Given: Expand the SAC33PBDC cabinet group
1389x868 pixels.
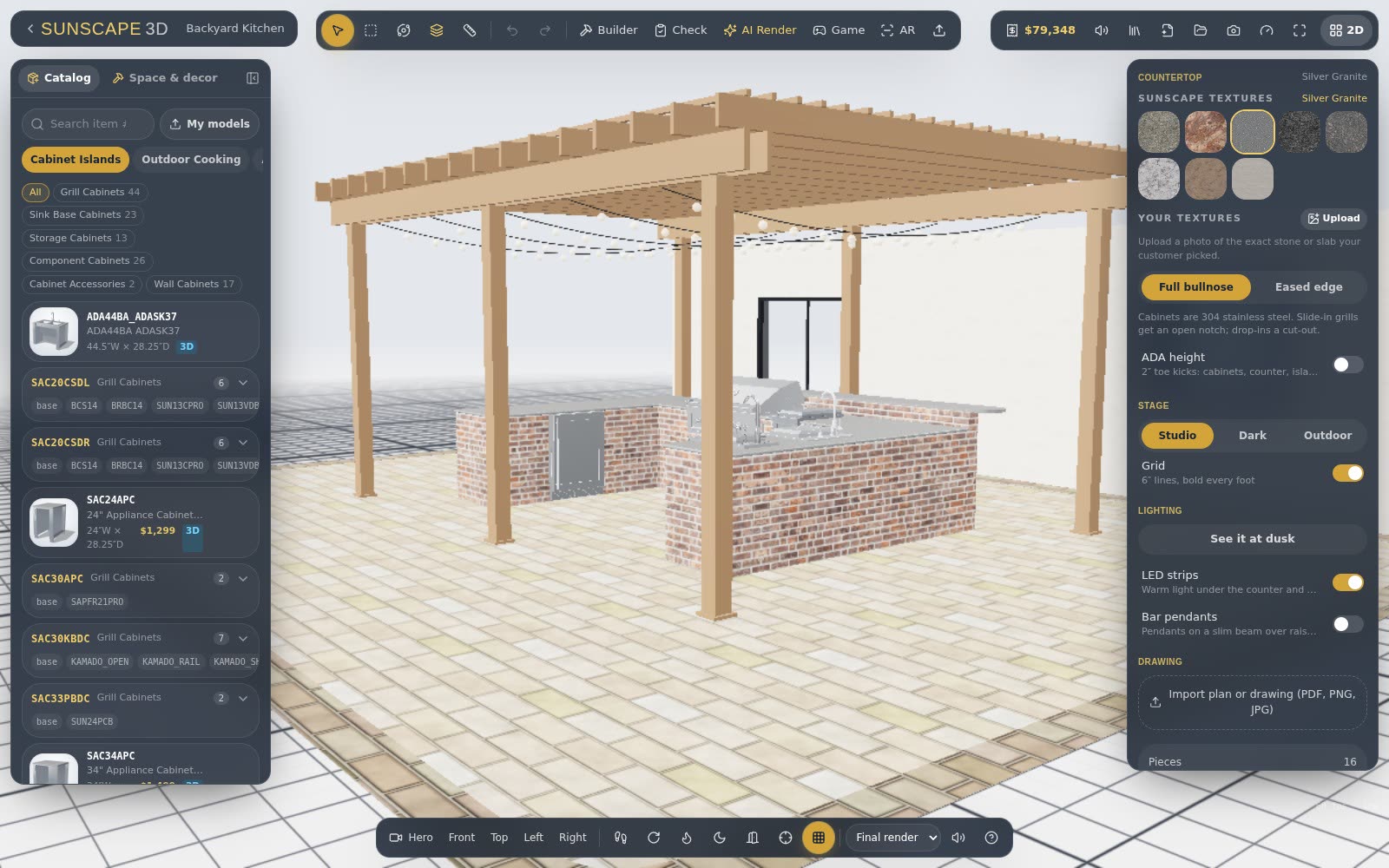Looking at the screenshot, I should point(243,699).
